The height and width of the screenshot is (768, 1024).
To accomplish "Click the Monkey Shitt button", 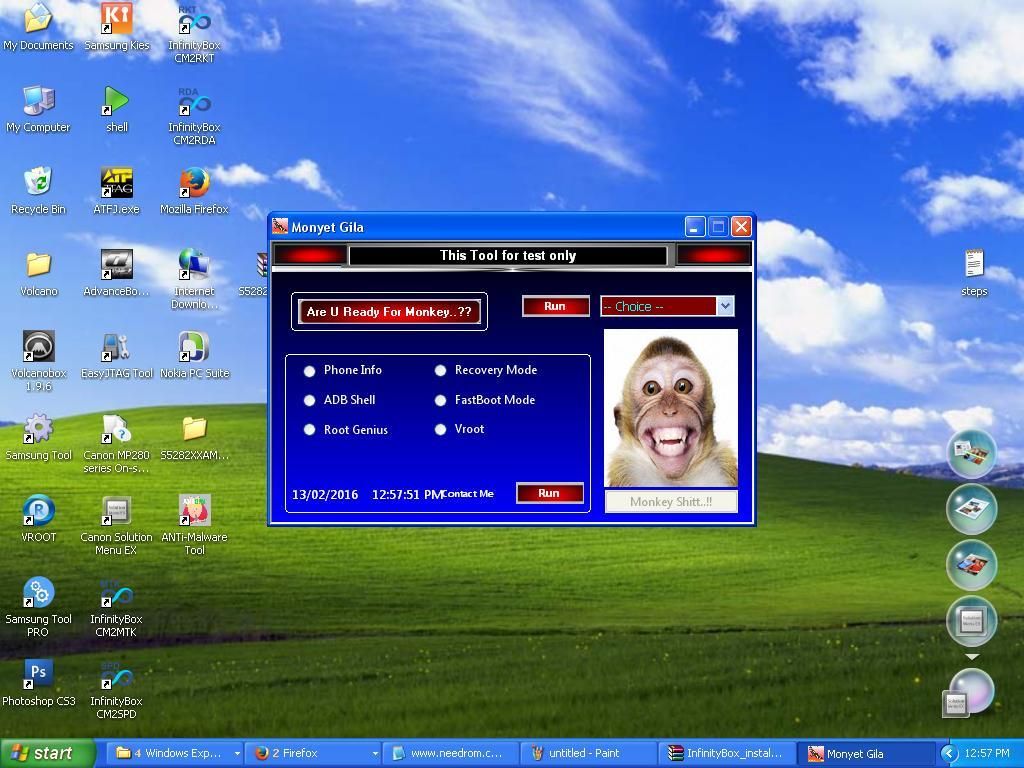I will click(x=671, y=502).
